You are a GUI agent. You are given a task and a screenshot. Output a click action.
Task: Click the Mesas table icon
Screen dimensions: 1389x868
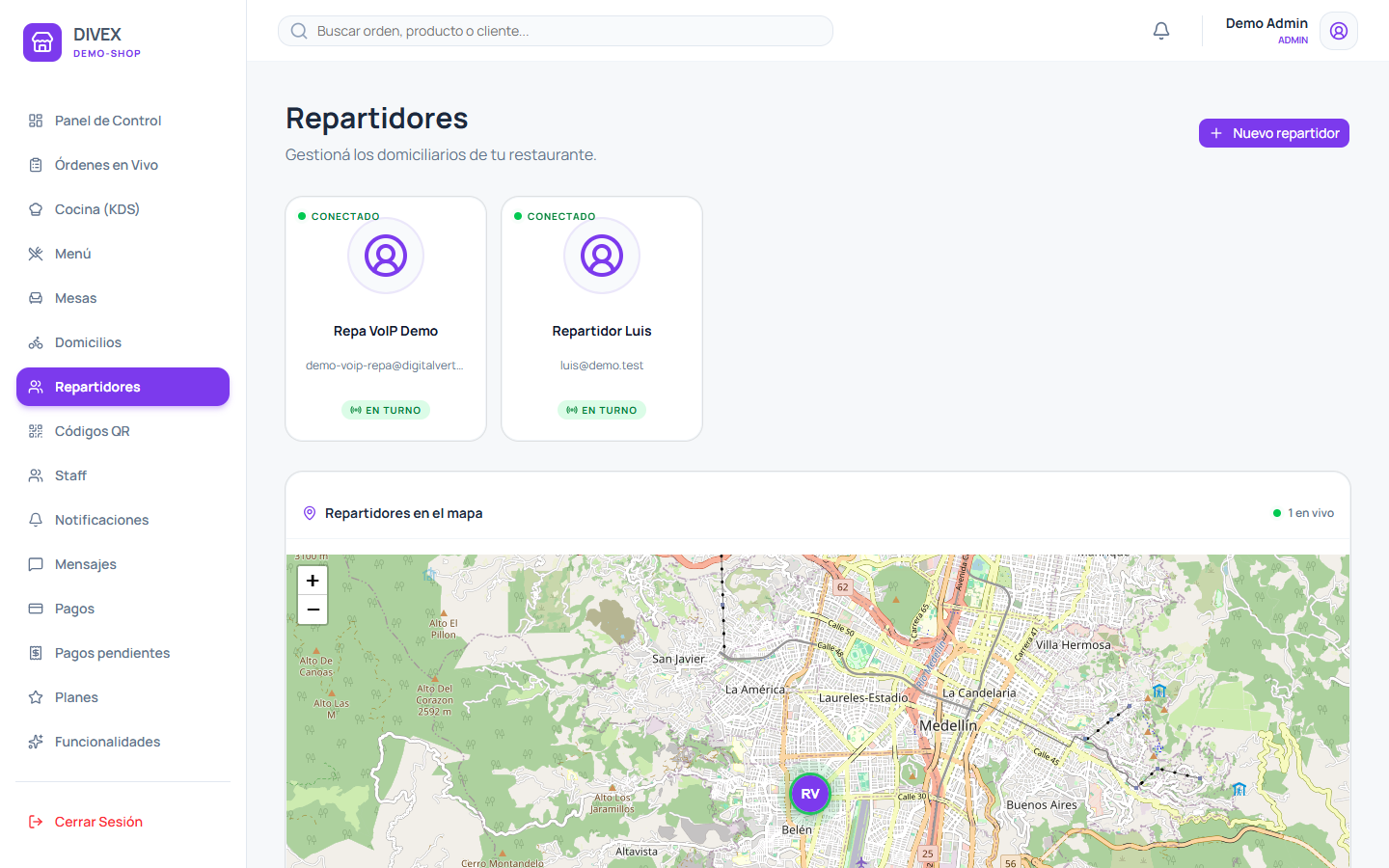pyautogui.click(x=36, y=298)
